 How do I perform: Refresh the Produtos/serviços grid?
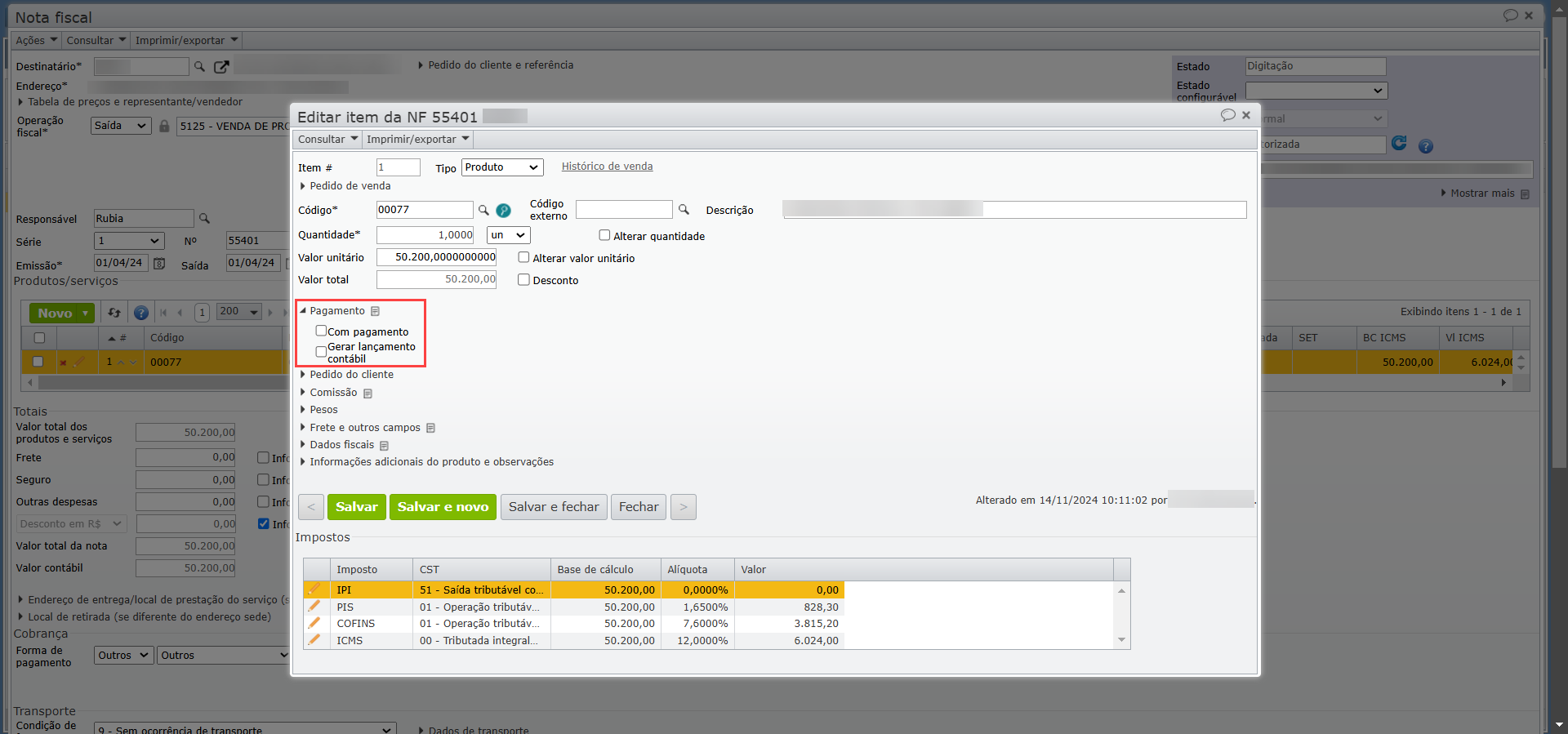[114, 313]
